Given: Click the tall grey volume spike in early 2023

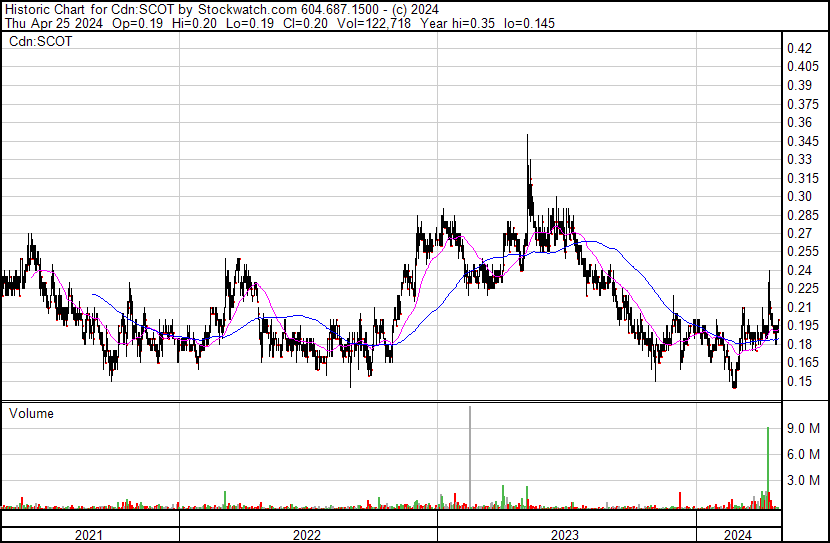Looking at the screenshot, I should point(470,457).
